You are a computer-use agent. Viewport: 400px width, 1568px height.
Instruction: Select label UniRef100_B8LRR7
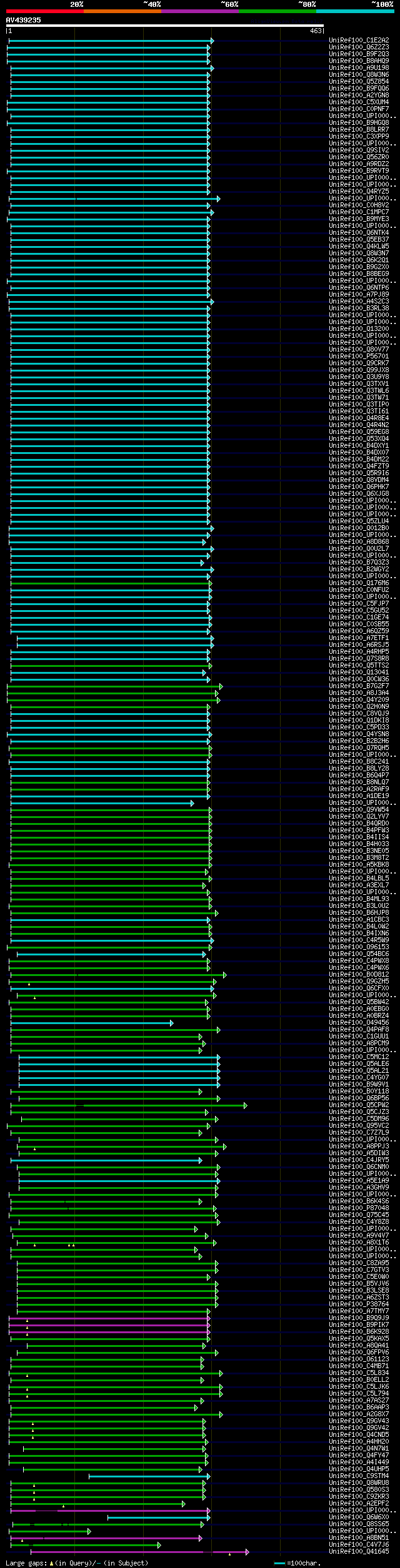pyautogui.click(x=359, y=130)
